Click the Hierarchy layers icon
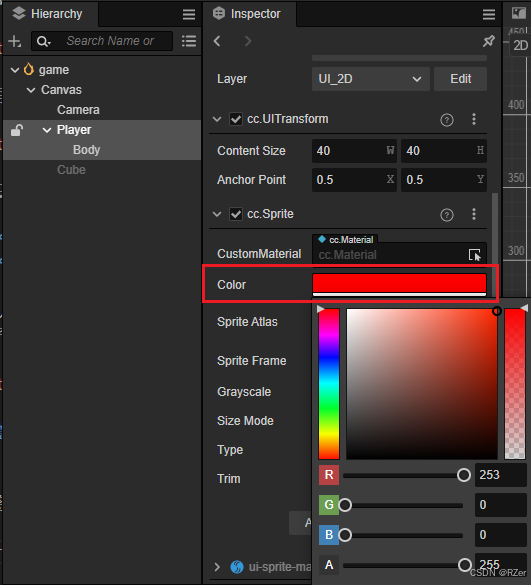This screenshot has width=531, height=585. point(19,13)
